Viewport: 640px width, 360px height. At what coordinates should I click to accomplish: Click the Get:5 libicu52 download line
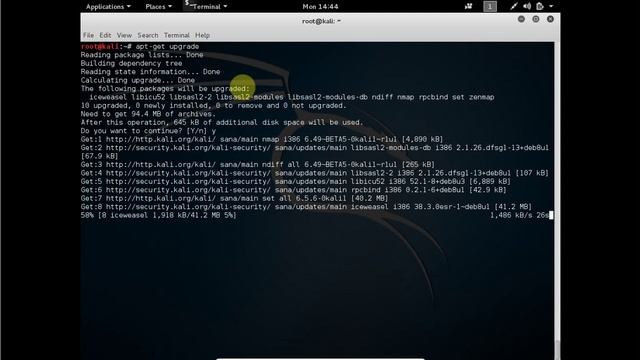coord(296,182)
